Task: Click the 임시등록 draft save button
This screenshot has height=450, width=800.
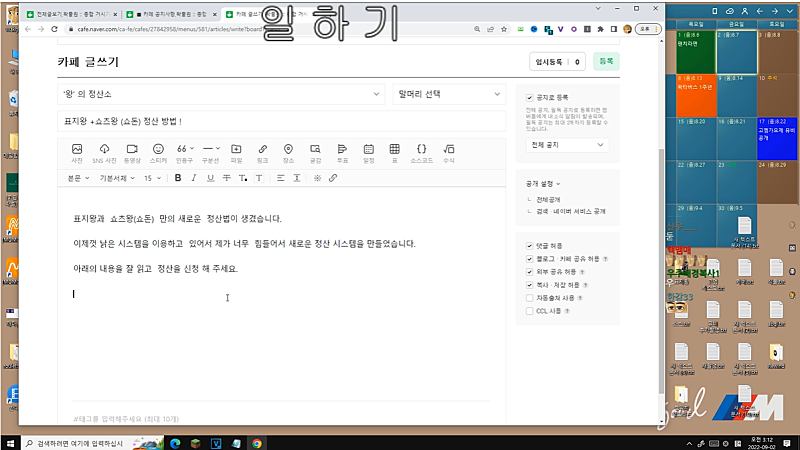Action: [x=557, y=62]
